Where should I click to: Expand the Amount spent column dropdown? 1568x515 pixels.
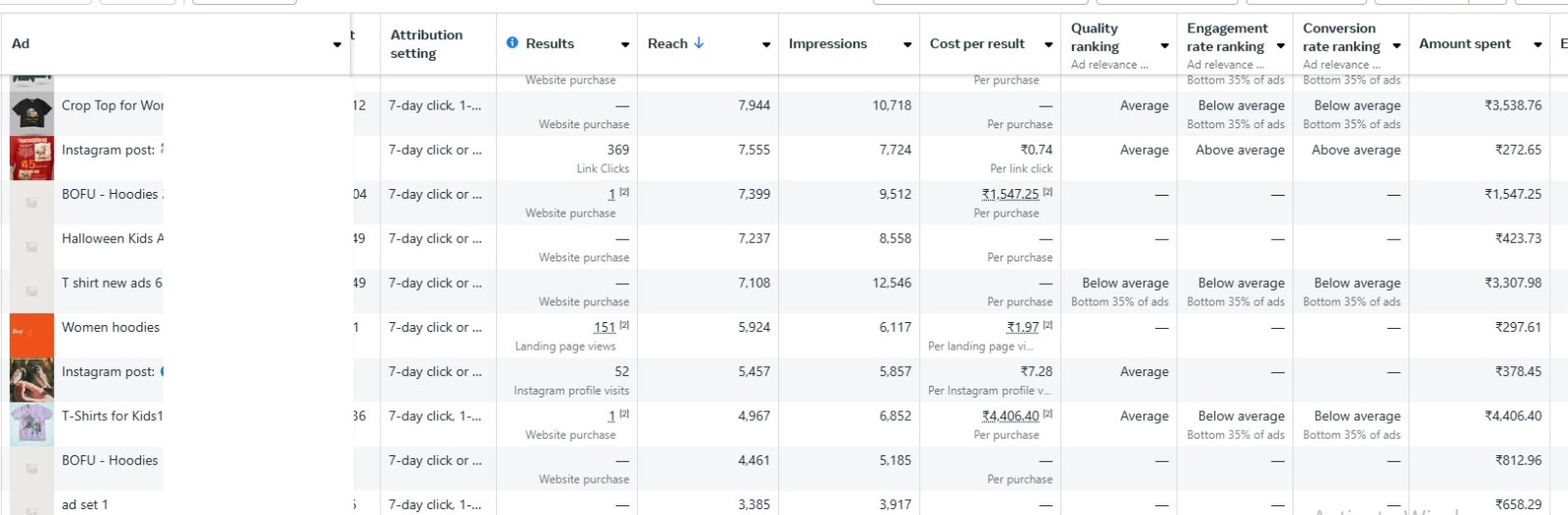coord(1538,44)
